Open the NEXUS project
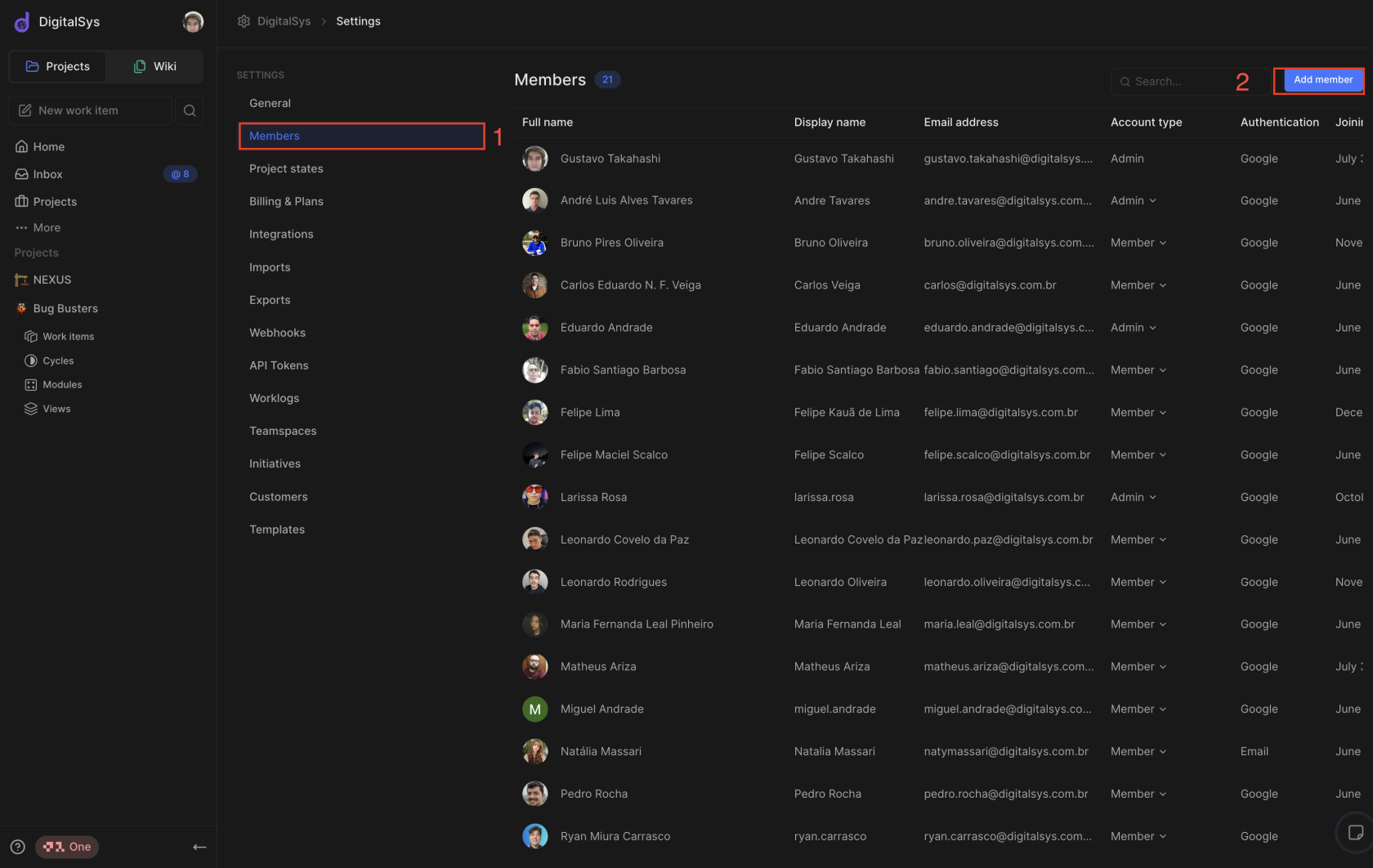The image size is (1373, 868). click(x=52, y=280)
